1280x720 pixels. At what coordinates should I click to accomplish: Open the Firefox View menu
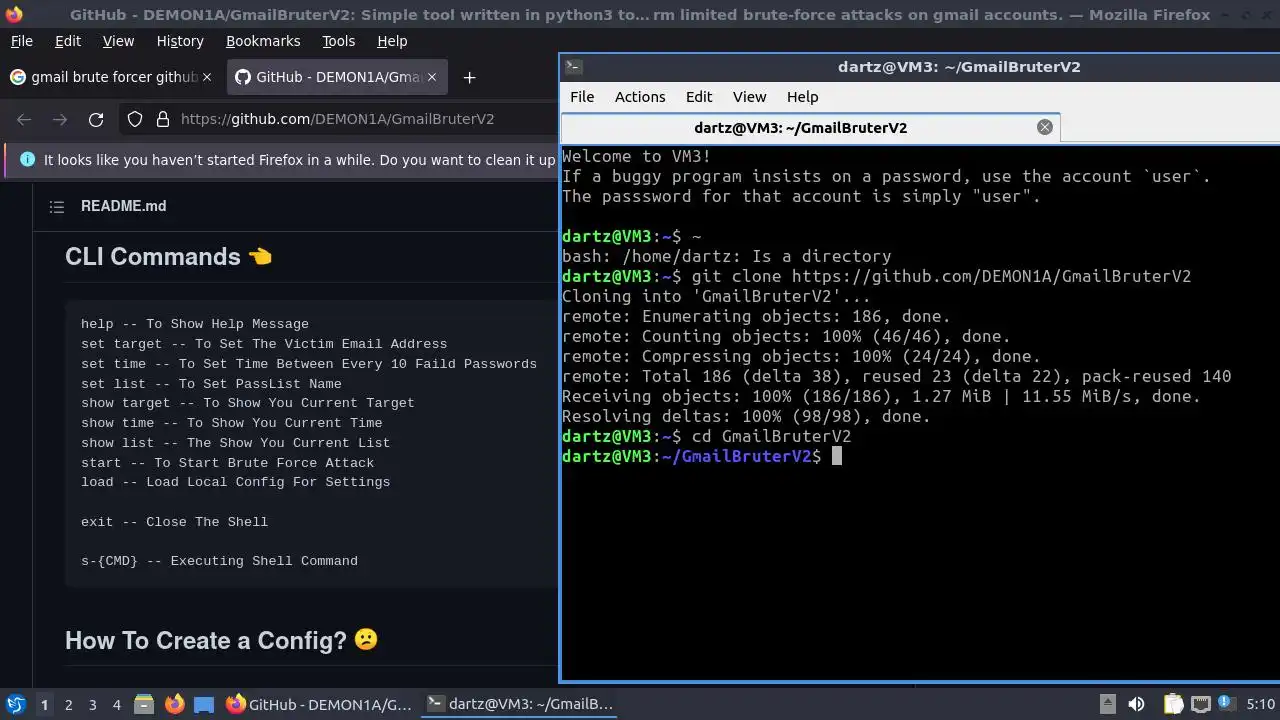click(x=118, y=41)
